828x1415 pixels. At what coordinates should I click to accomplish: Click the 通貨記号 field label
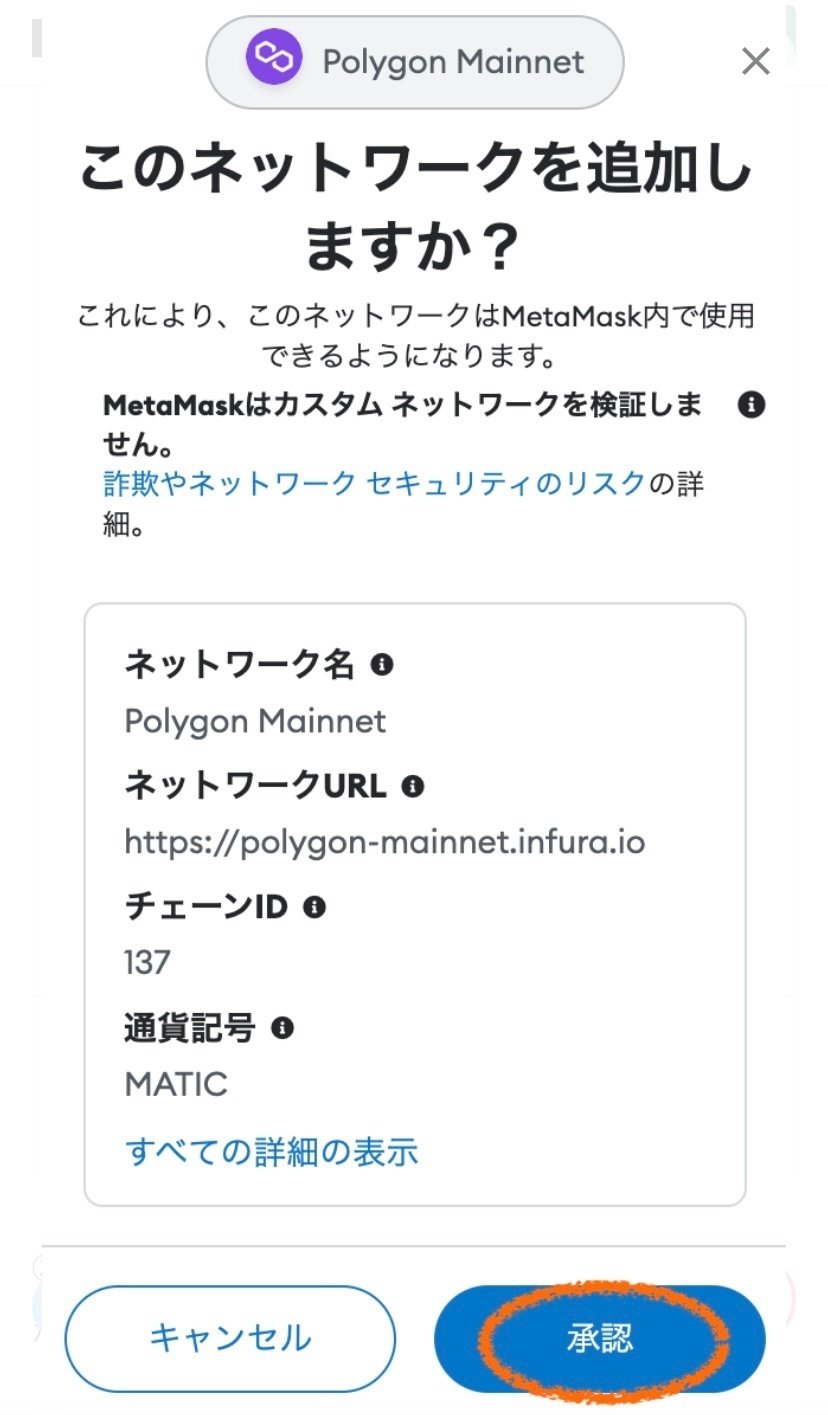(190, 1028)
